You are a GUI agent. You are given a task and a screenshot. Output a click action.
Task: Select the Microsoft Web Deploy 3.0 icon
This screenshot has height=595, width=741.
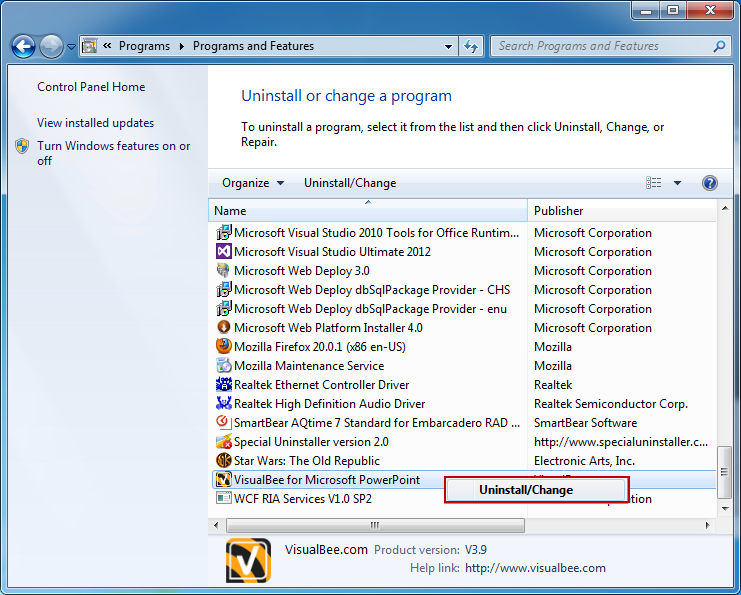(x=224, y=270)
